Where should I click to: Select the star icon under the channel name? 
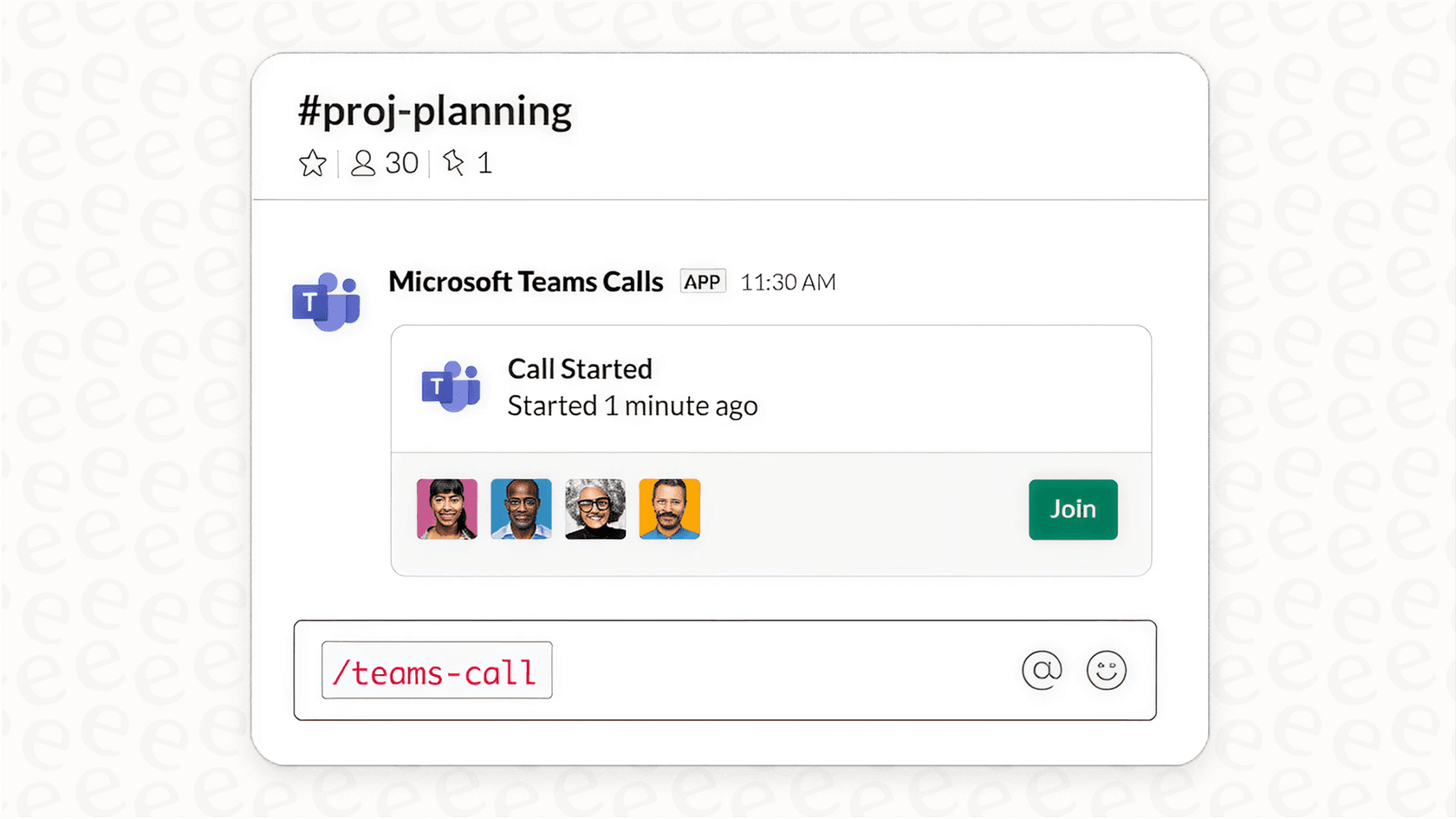[x=313, y=162]
